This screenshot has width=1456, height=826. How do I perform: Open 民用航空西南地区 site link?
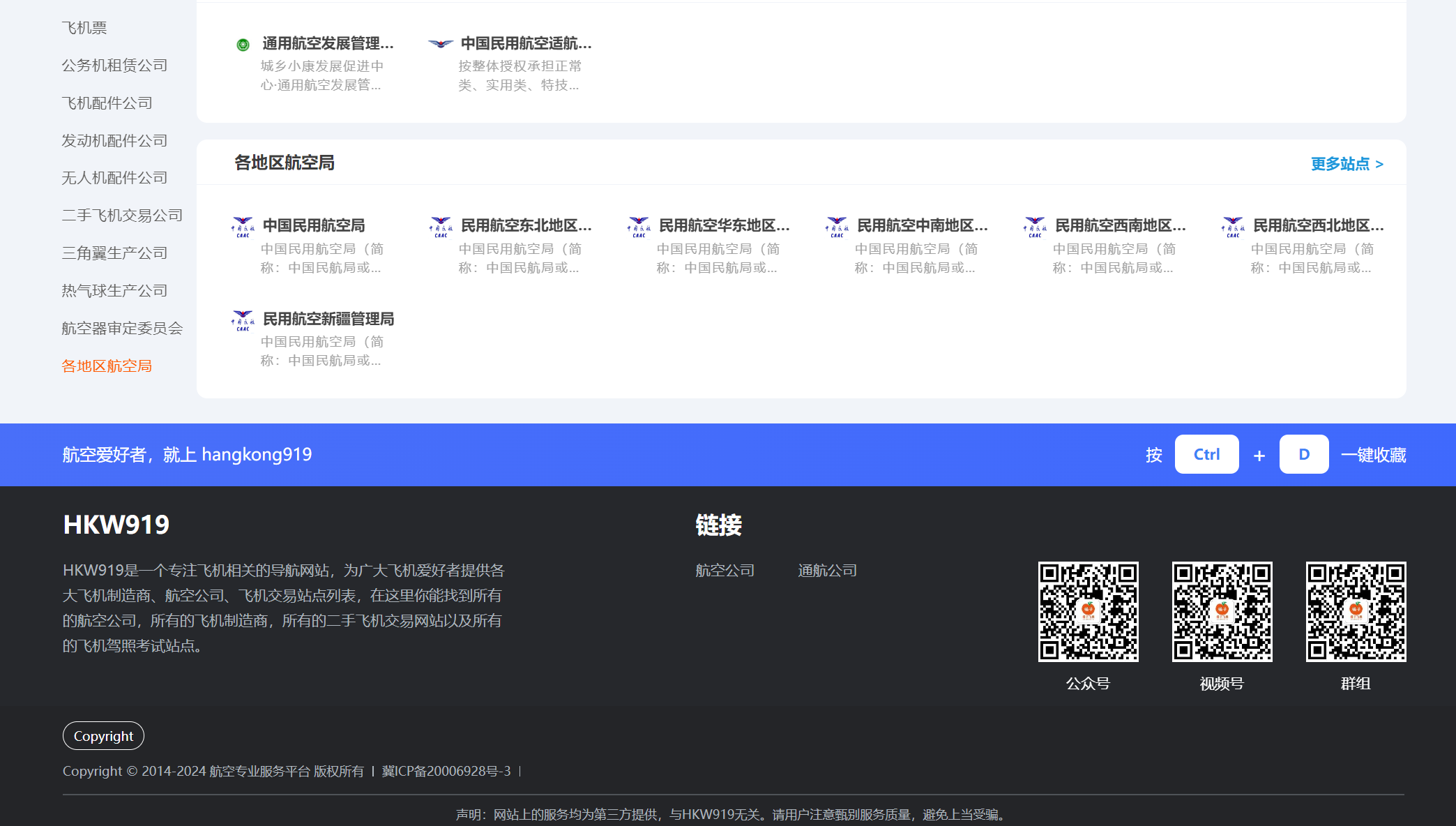click(1121, 226)
